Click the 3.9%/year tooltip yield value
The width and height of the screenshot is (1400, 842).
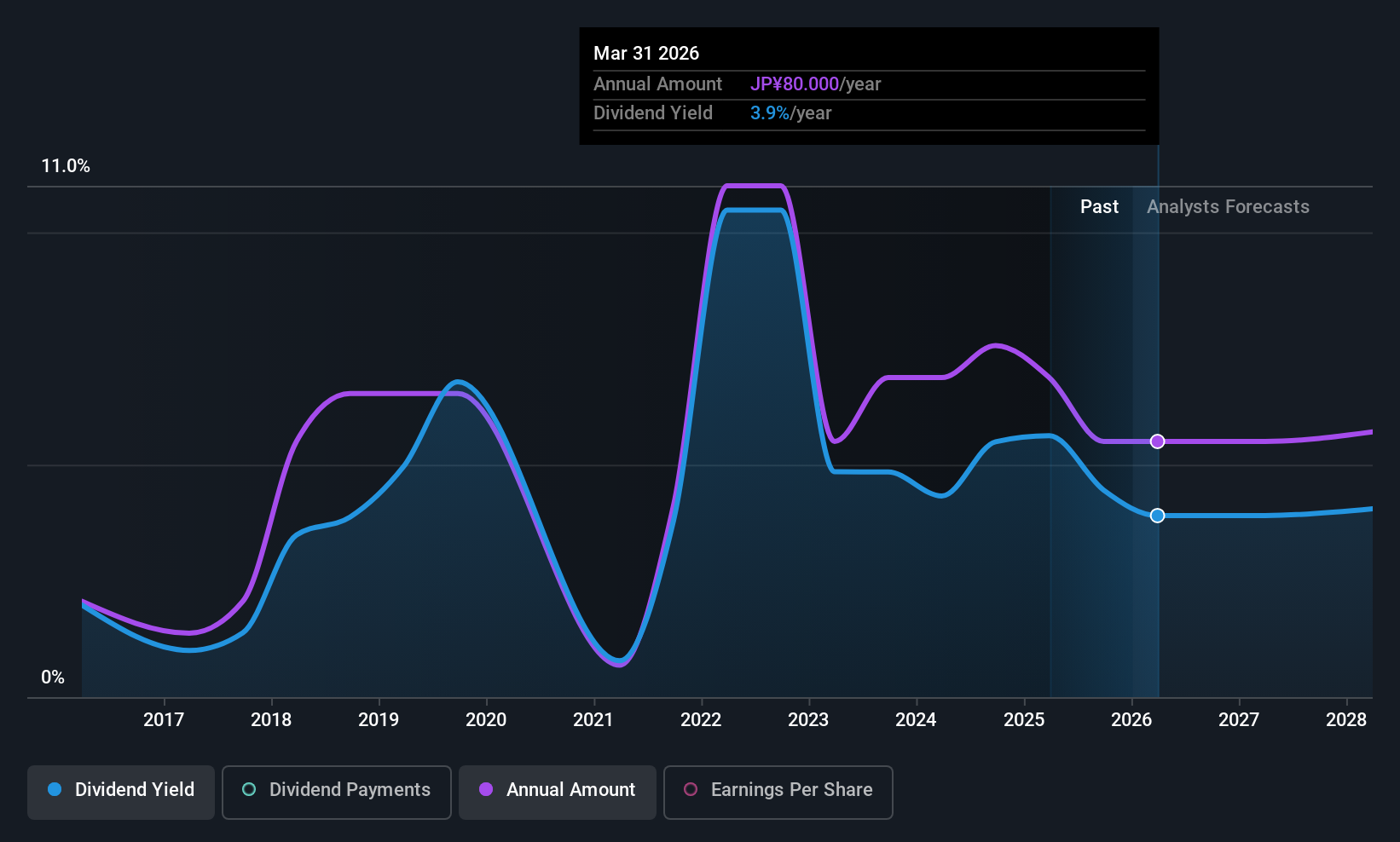point(790,113)
